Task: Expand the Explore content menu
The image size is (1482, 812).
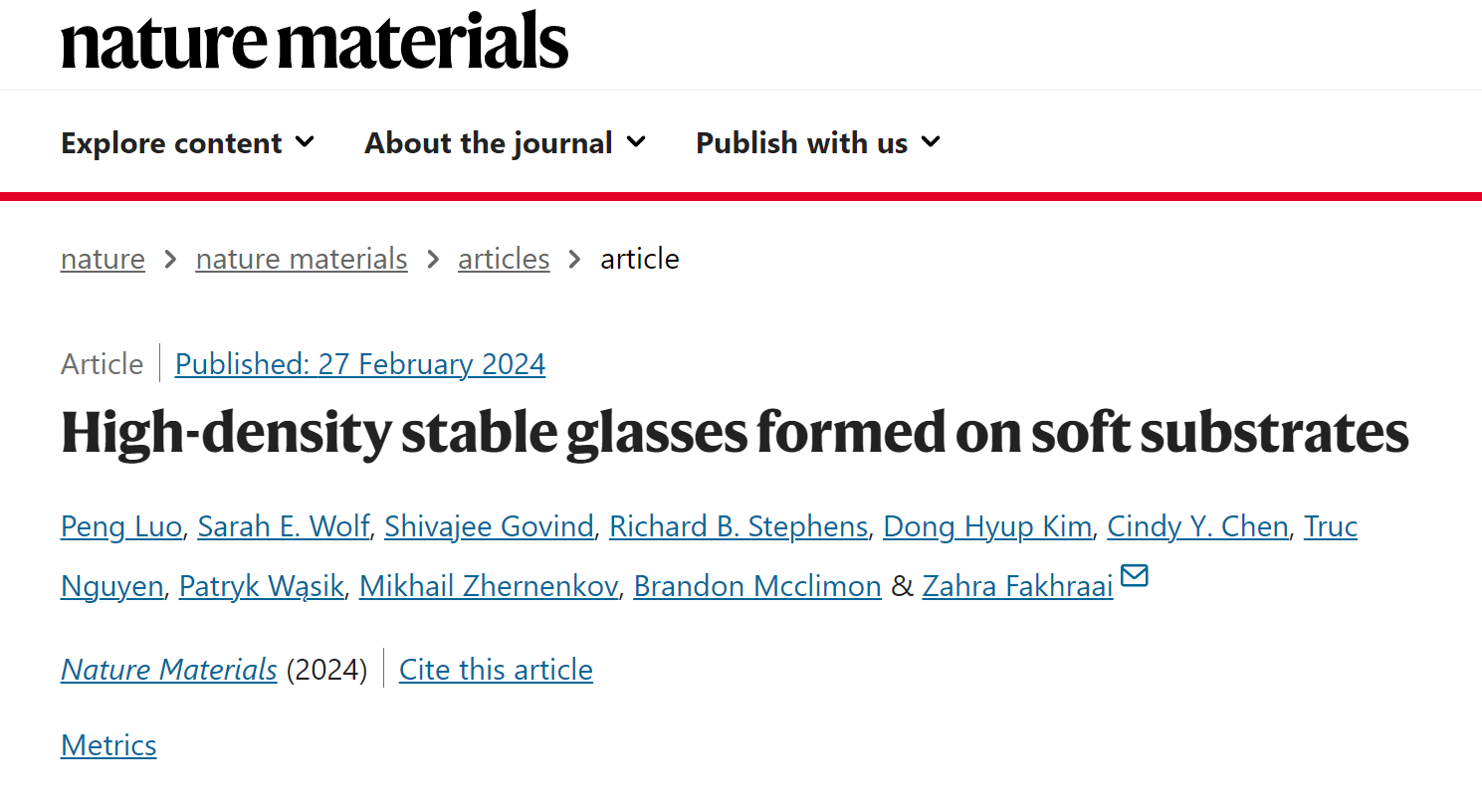Action: tap(188, 143)
